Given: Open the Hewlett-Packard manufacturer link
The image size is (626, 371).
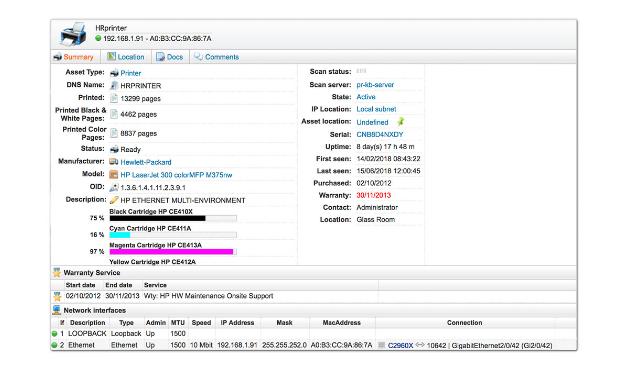Looking at the screenshot, I should pyautogui.click(x=146, y=162).
